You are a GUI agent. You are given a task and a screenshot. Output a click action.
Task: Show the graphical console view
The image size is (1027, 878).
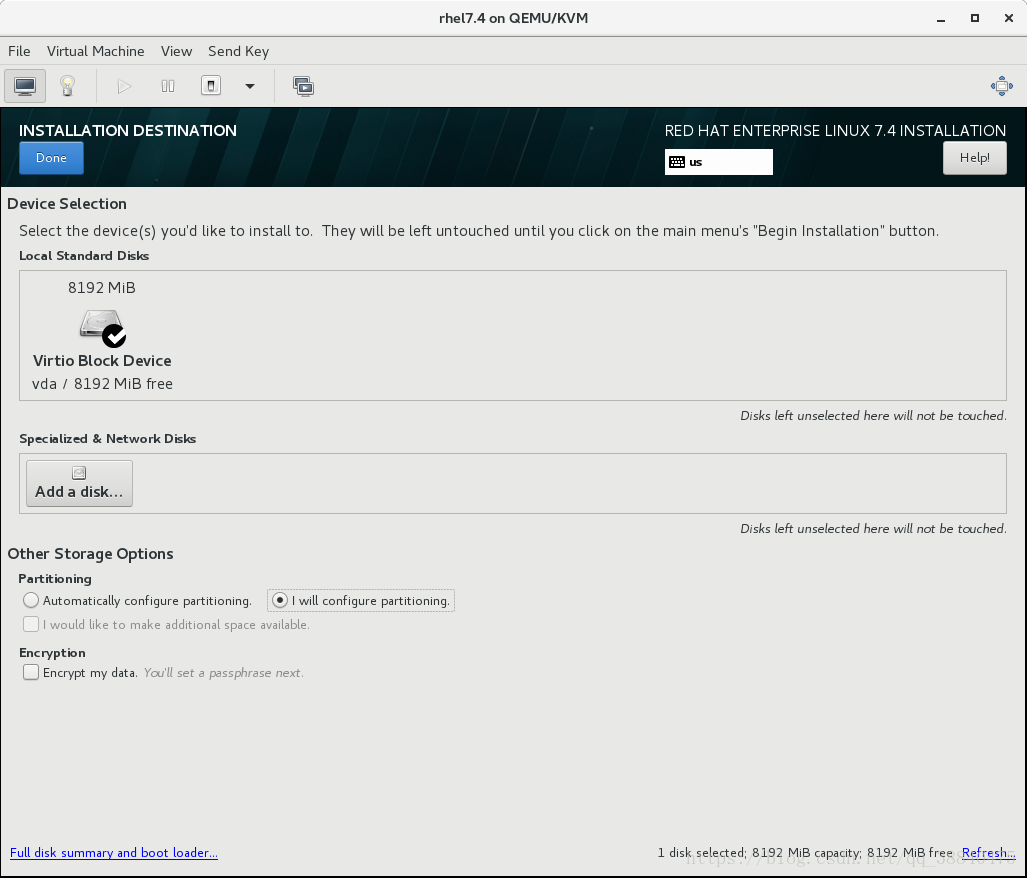[x=25, y=86]
